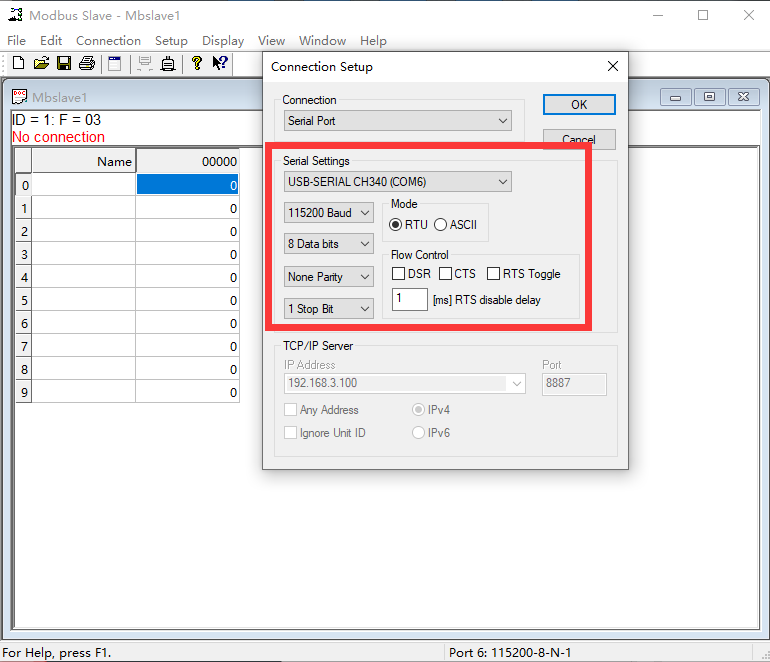Close the Connection Setup dialog with X
Screen dimensions: 770x662
click(x=613, y=67)
